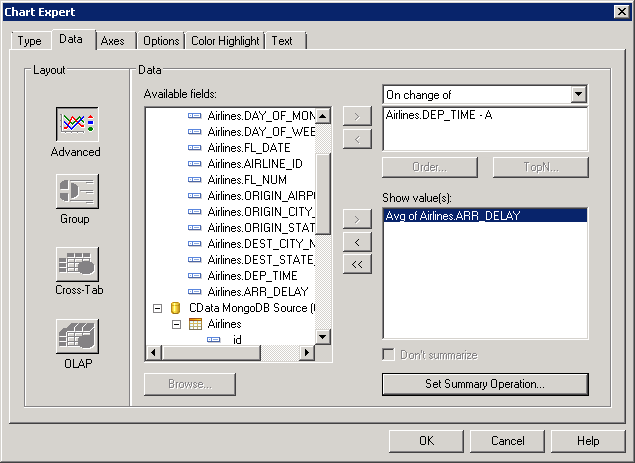635x463 pixels.
Task: Switch to the Axes tab
Action: tap(113, 41)
